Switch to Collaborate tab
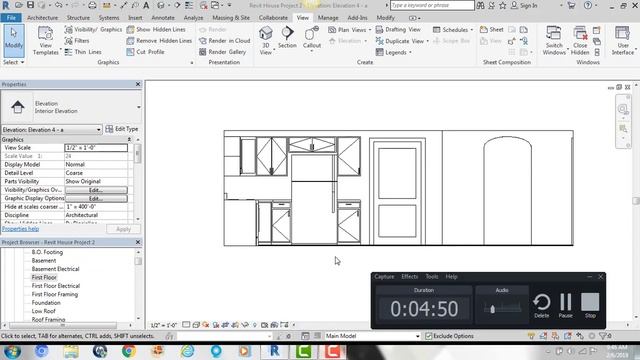The width and height of the screenshot is (640, 360). 273,18
